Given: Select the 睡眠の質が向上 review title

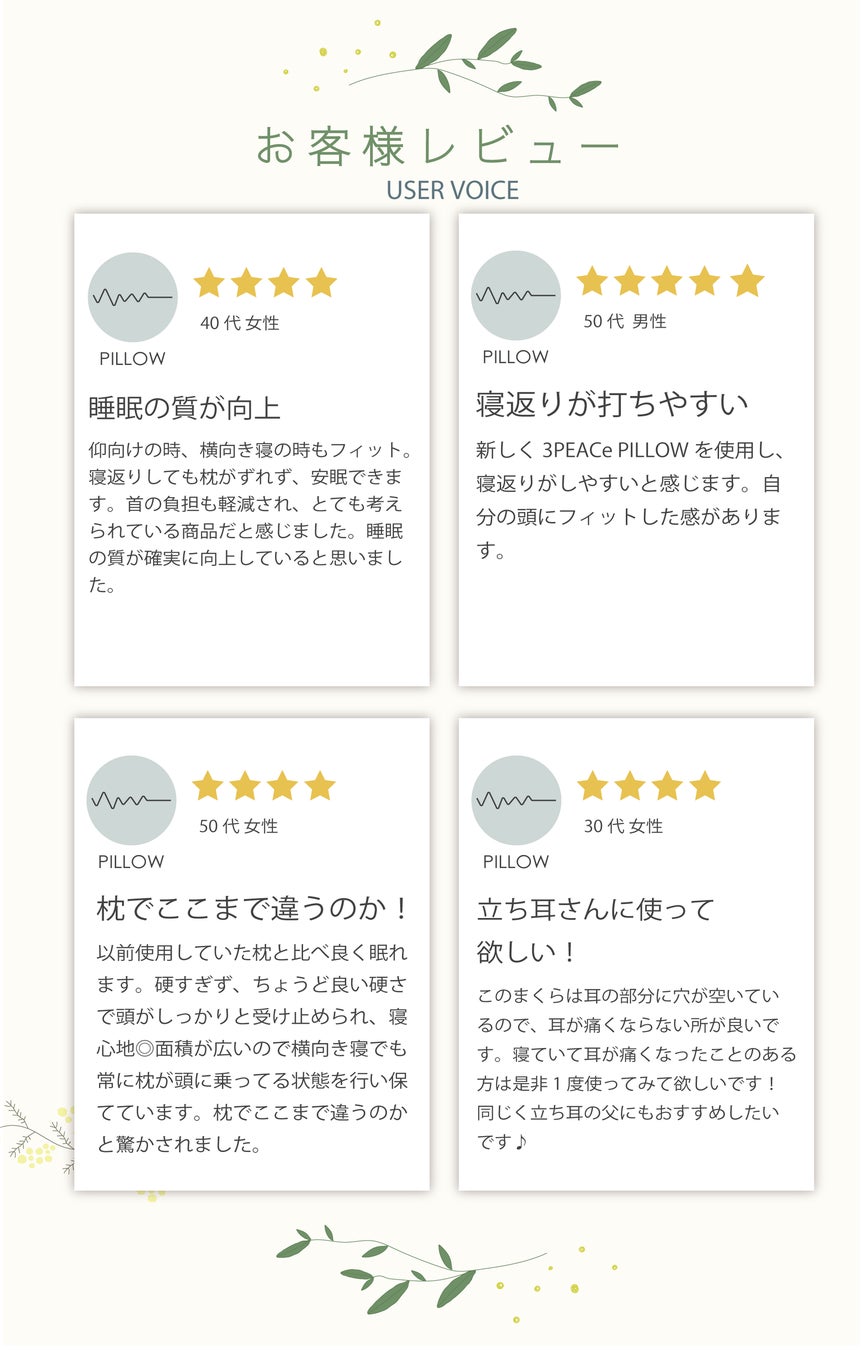Looking at the screenshot, I should [184, 408].
